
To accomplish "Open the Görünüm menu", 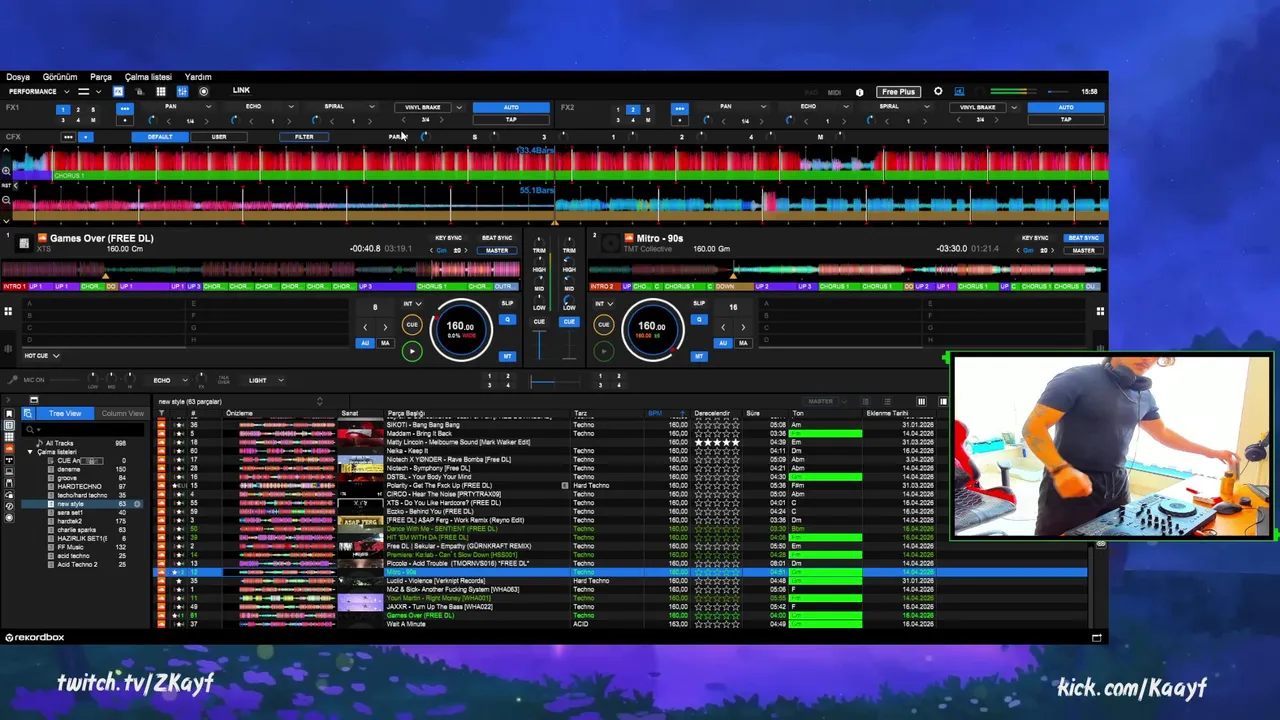I will click(x=60, y=77).
